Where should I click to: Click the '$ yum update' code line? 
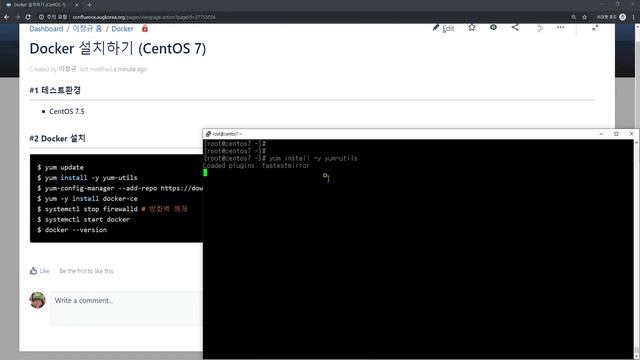60,167
